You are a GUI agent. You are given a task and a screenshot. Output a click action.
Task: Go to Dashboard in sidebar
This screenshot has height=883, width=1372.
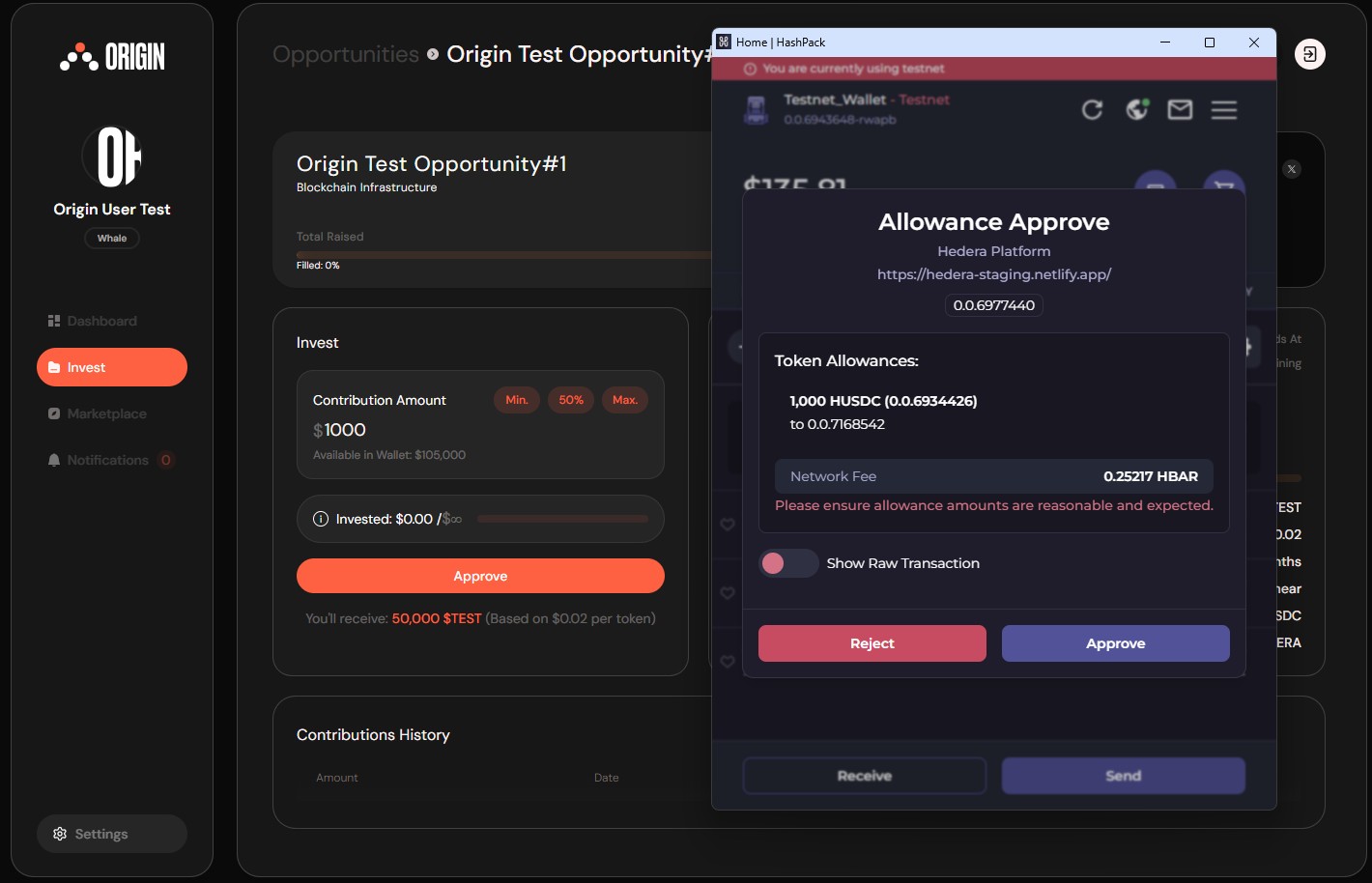(101, 321)
